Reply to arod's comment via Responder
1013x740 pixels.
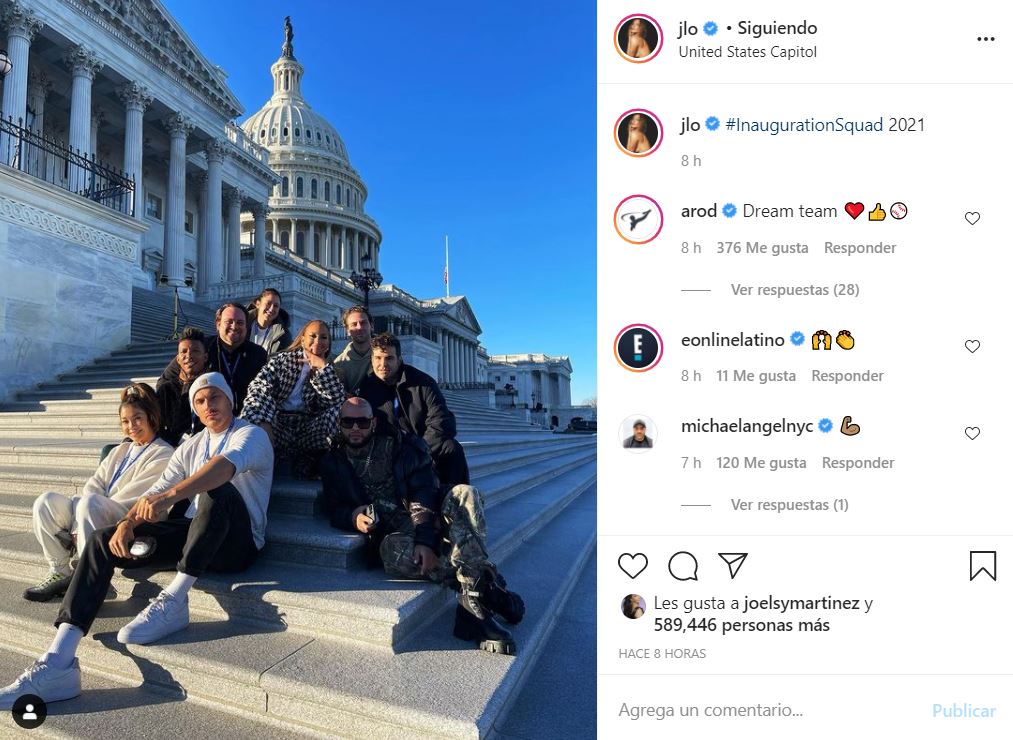860,248
